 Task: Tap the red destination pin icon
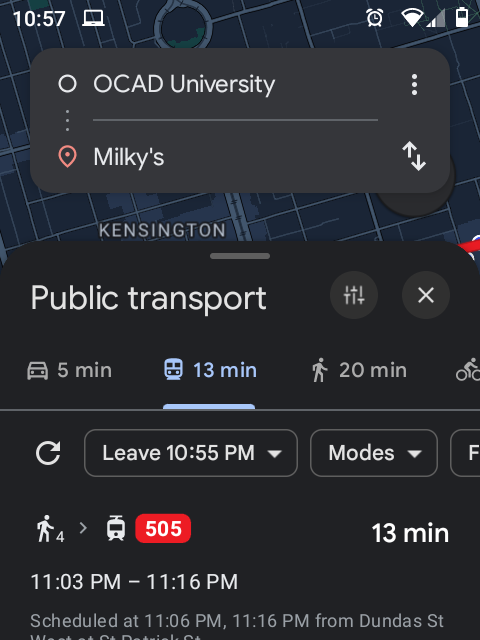[x=67, y=157]
